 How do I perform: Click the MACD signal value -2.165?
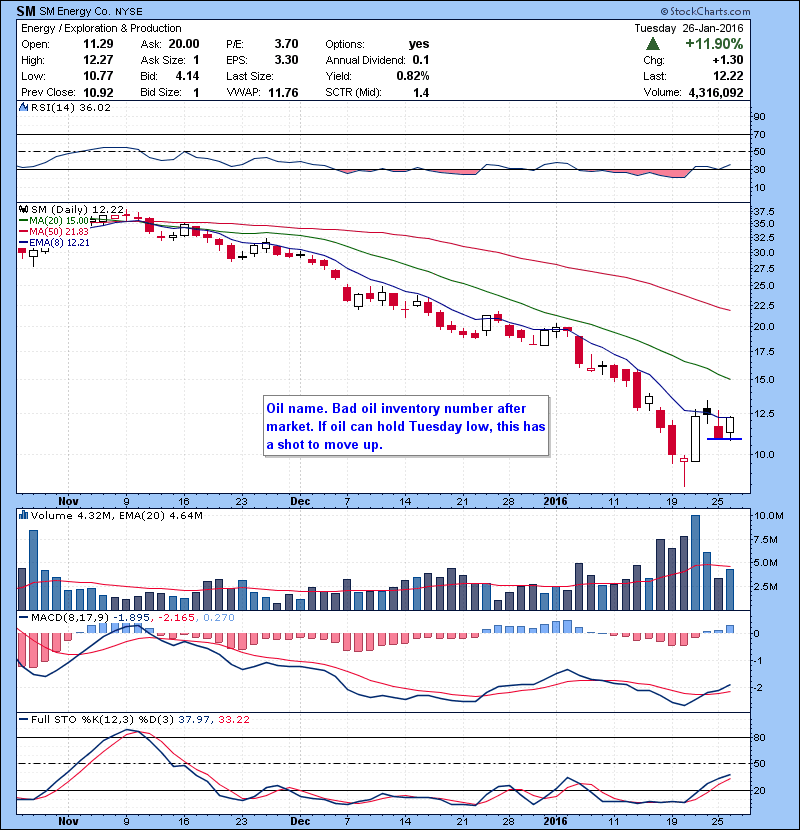176,617
